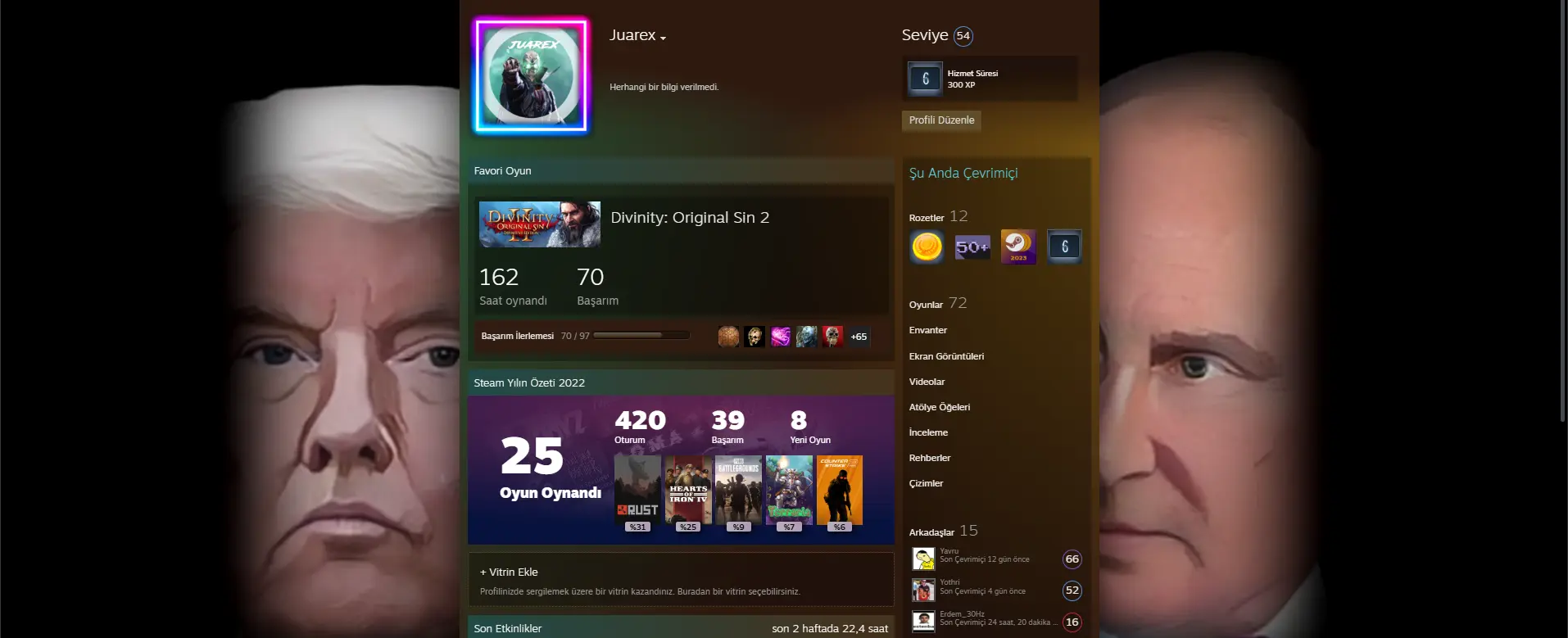The width and height of the screenshot is (1568, 638).
Task: Open the İnceleme link
Action: coord(929,433)
